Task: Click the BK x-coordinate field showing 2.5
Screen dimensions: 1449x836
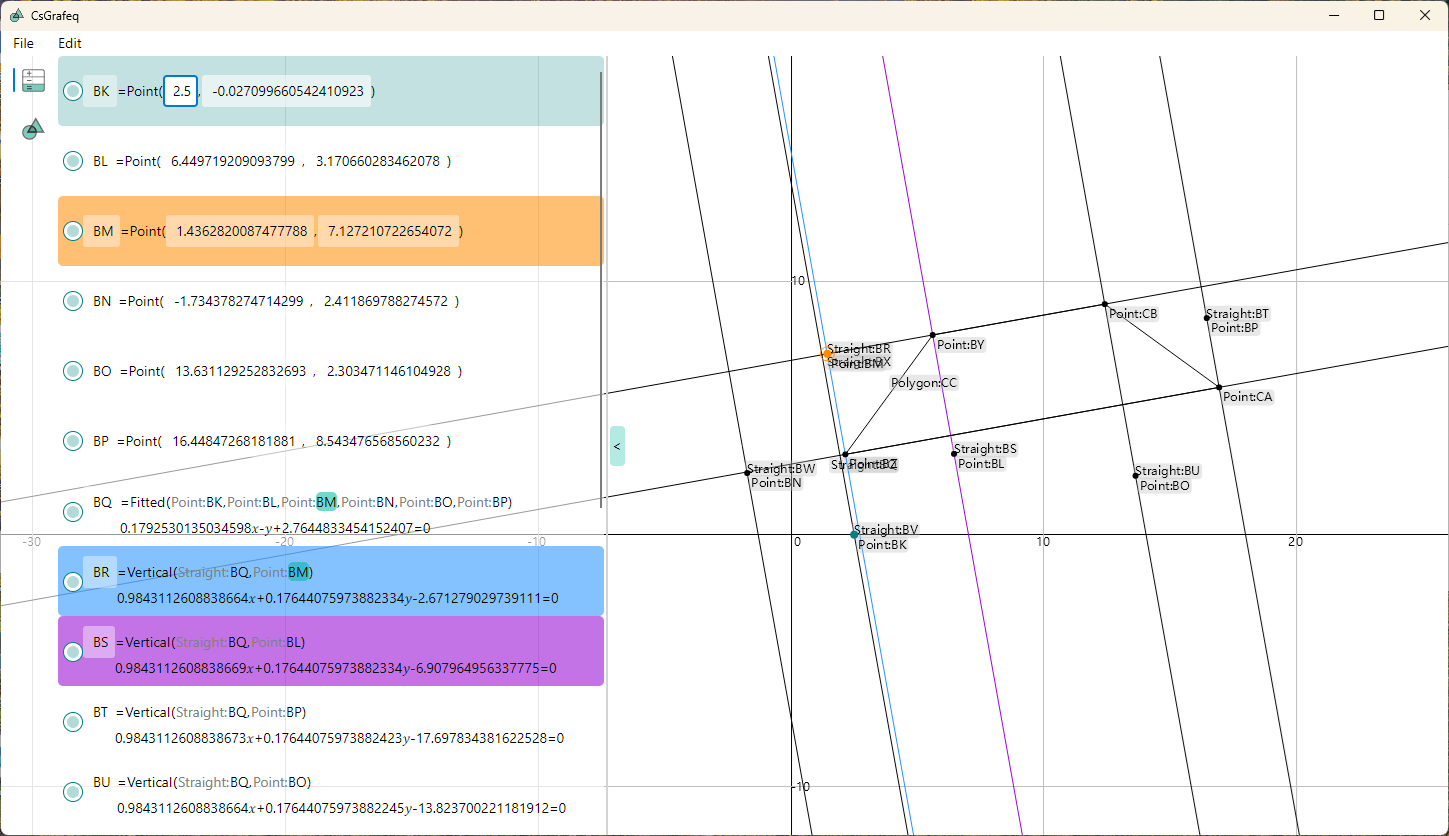Action: pyautogui.click(x=181, y=91)
